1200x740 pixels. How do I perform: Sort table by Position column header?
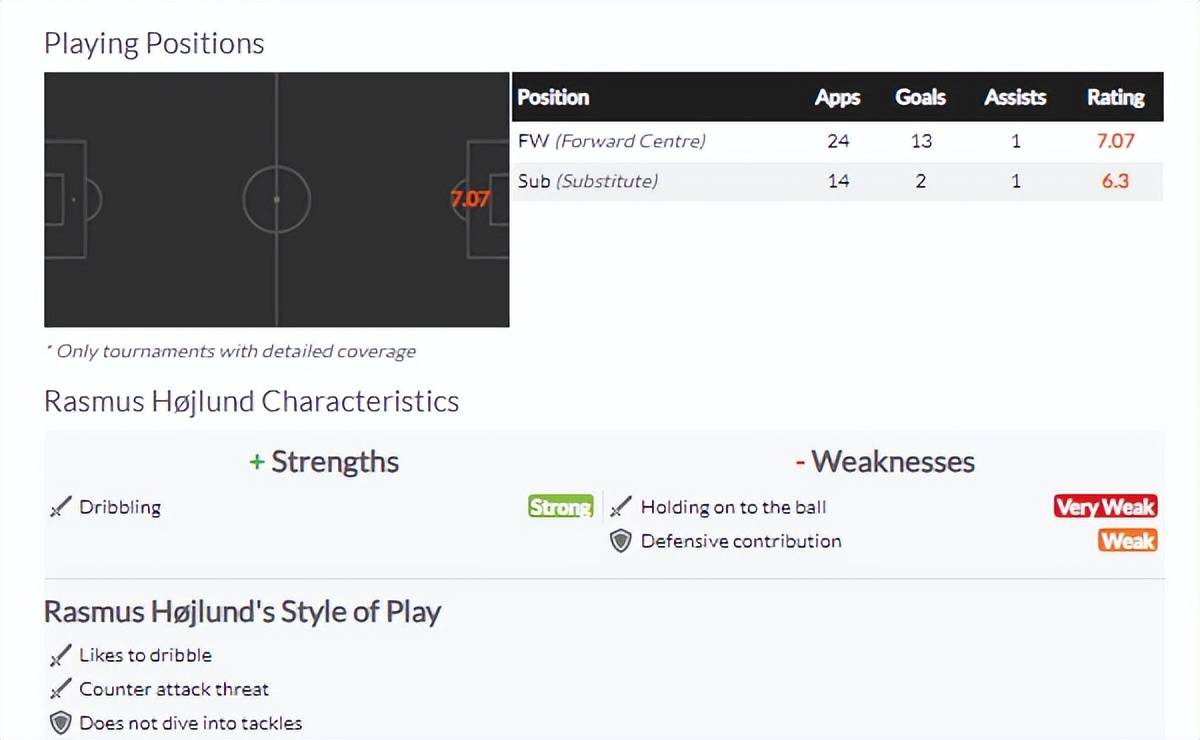[553, 97]
